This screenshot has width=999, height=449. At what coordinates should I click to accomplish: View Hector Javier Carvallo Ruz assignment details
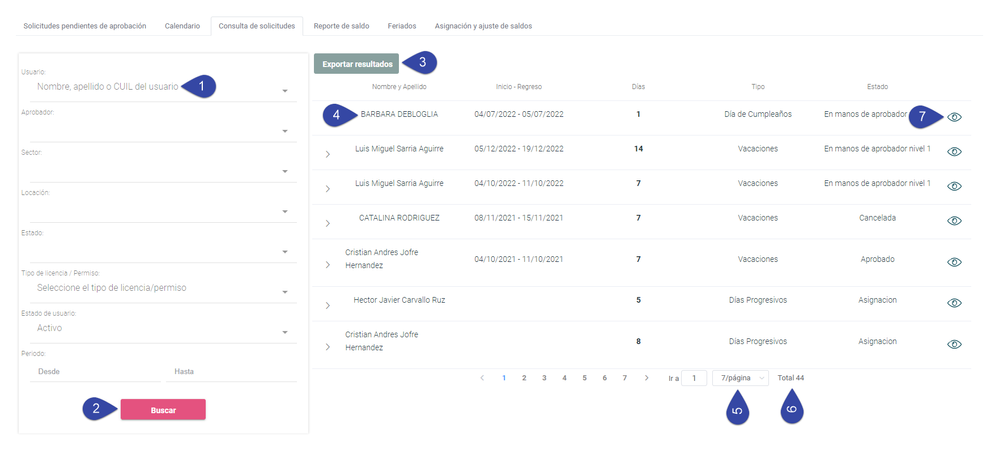pyautogui.click(x=954, y=303)
